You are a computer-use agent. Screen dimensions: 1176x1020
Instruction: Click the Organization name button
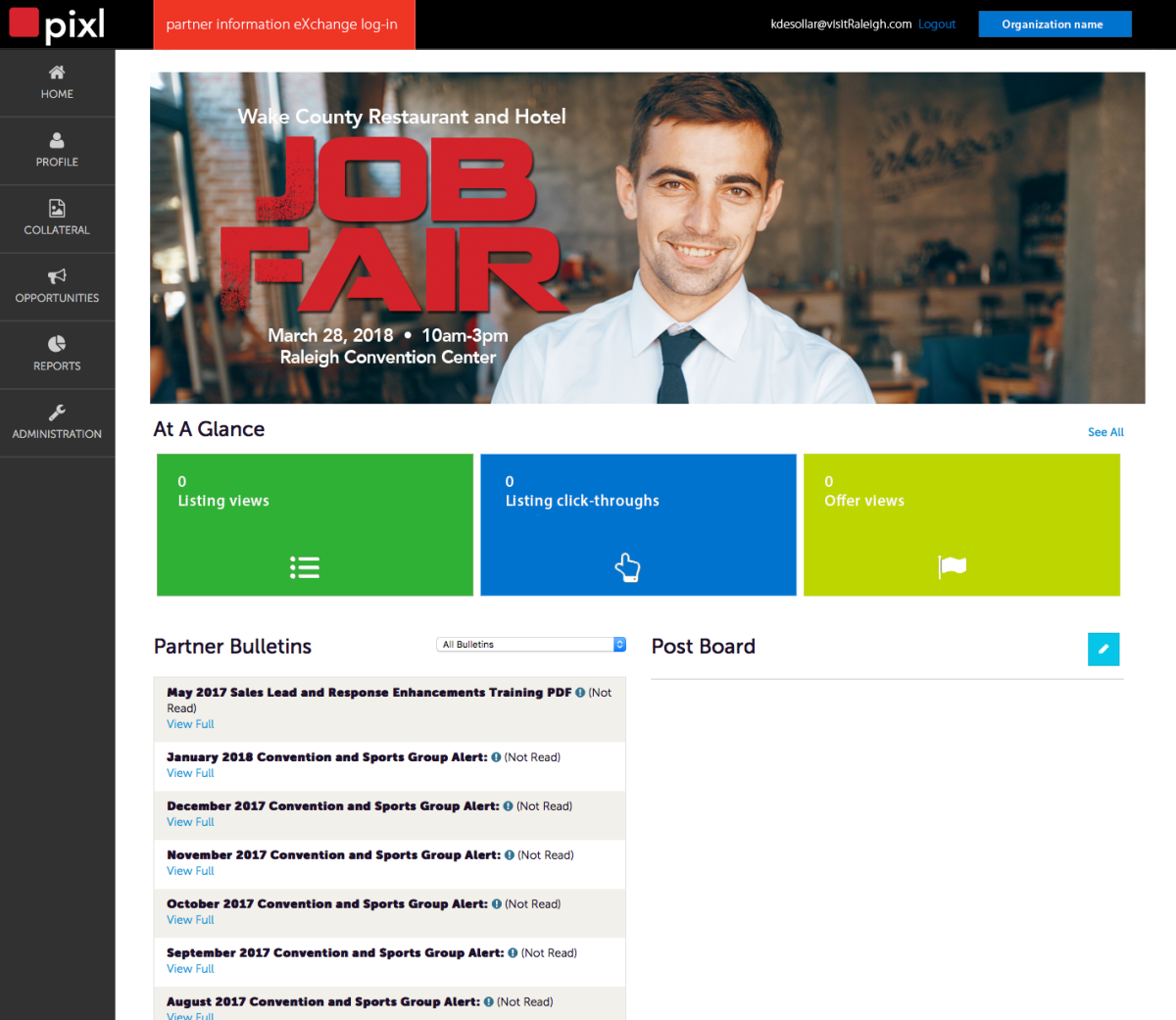pyautogui.click(x=1054, y=24)
